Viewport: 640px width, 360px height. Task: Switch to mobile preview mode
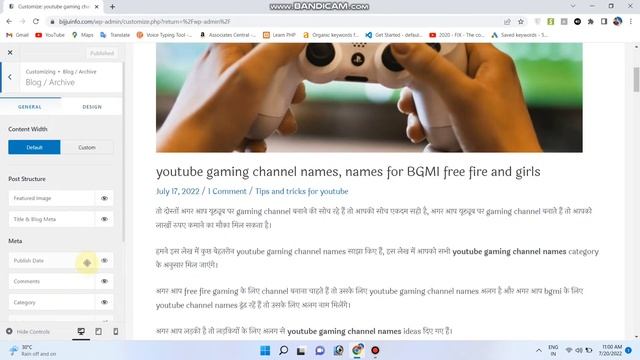tap(116, 331)
